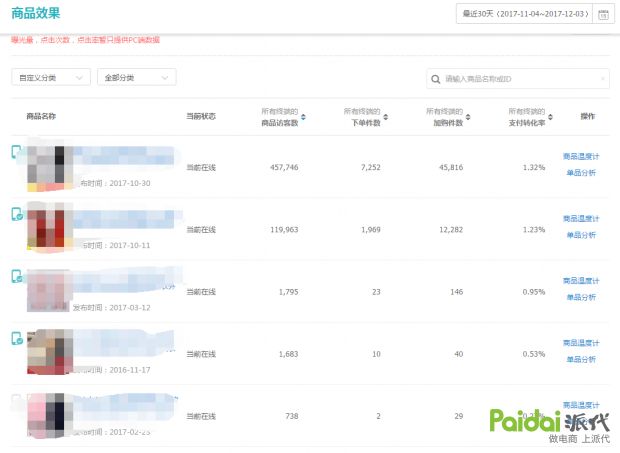Open 商品温度计 for the 738 visitors product
620x453 pixels.
581,405
